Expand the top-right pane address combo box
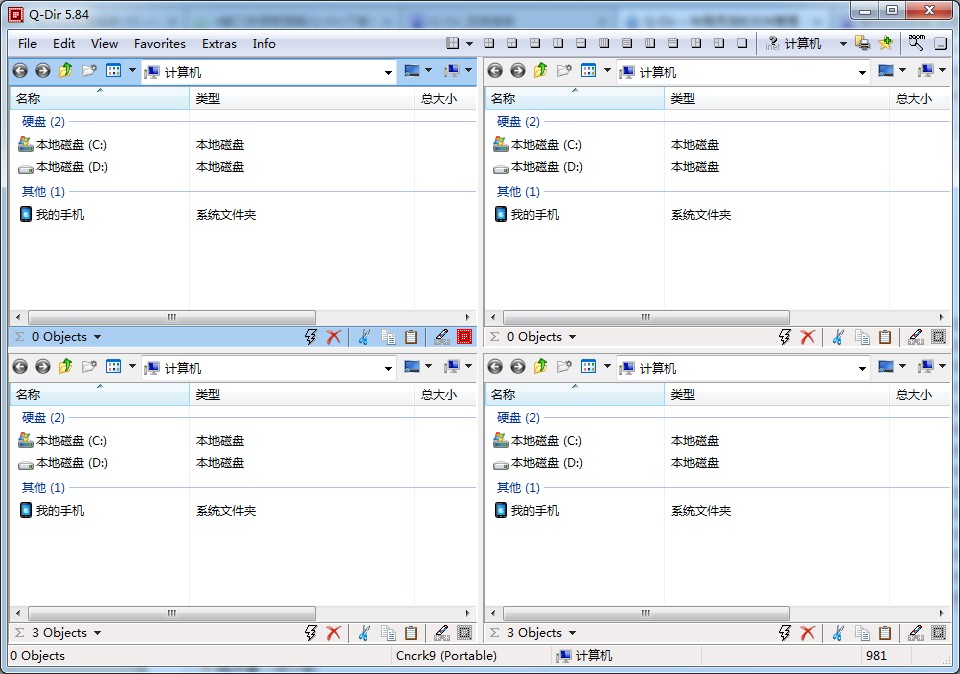 pos(862,72)
